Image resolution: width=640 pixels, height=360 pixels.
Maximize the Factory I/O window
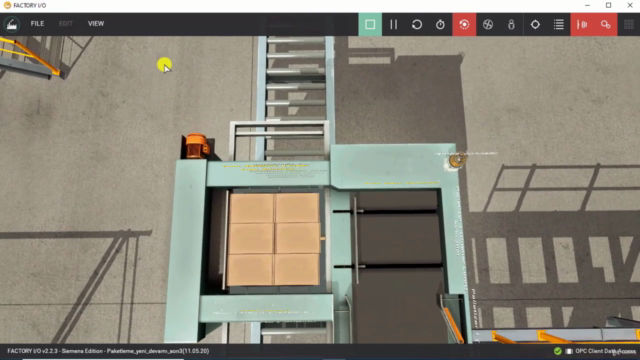click(608, 5)
